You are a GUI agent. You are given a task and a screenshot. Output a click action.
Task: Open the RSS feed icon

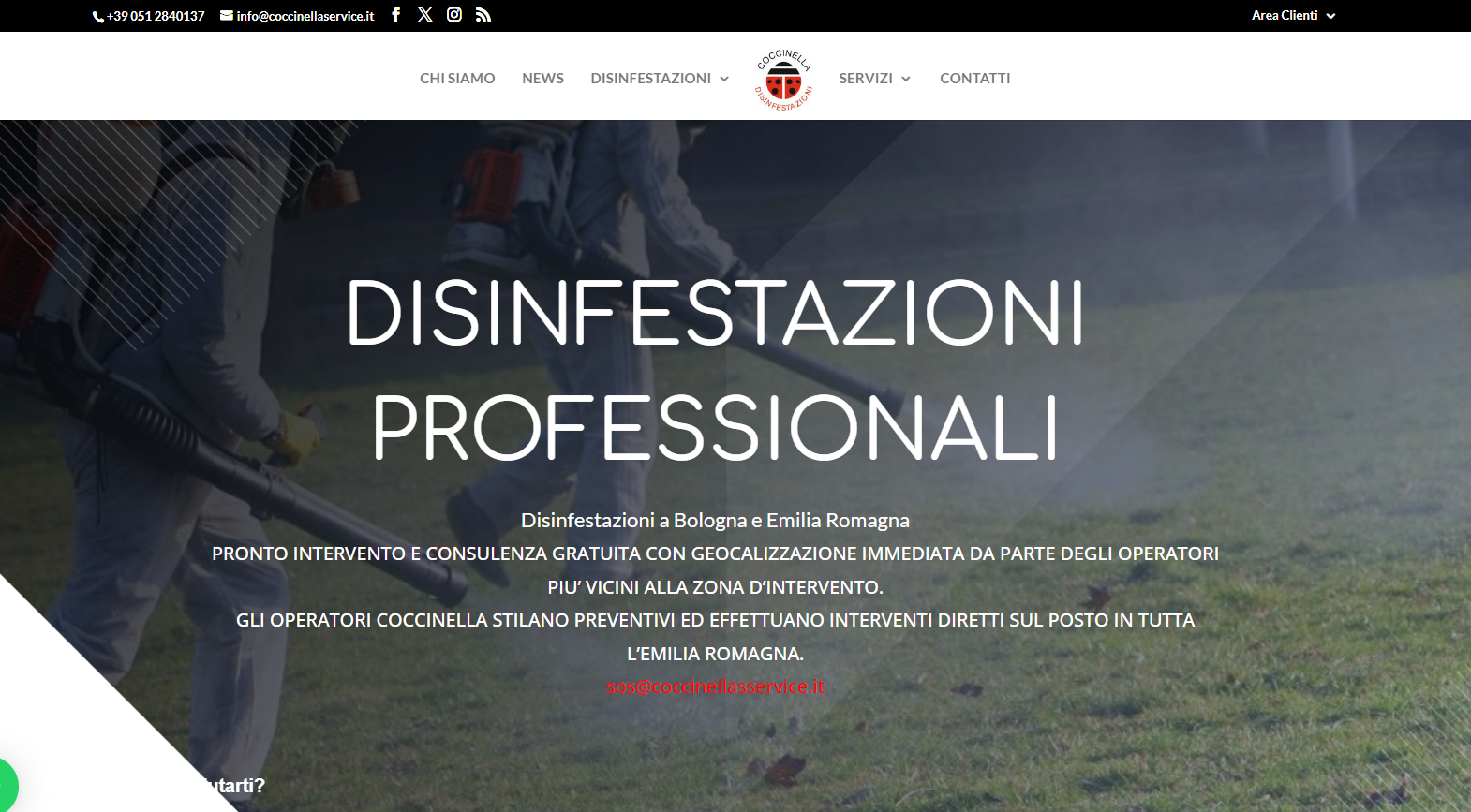[483, 15]
